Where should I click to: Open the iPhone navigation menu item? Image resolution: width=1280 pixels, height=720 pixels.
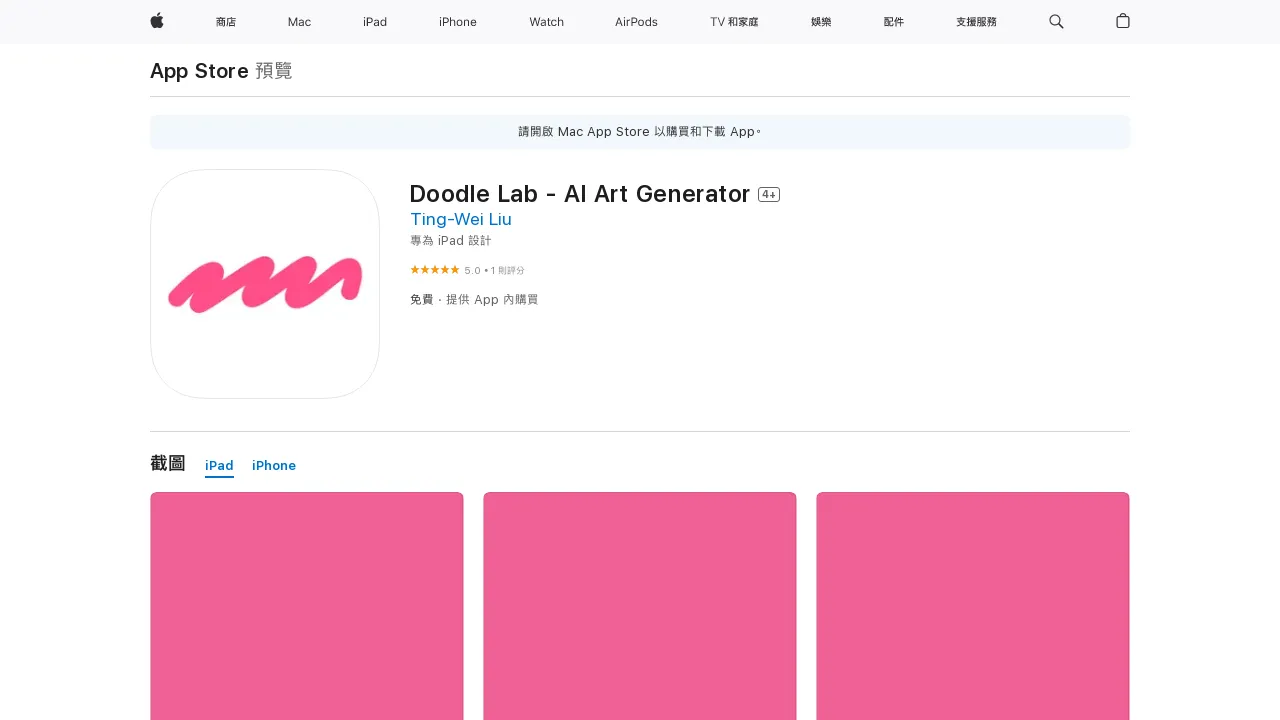point(458,22)
